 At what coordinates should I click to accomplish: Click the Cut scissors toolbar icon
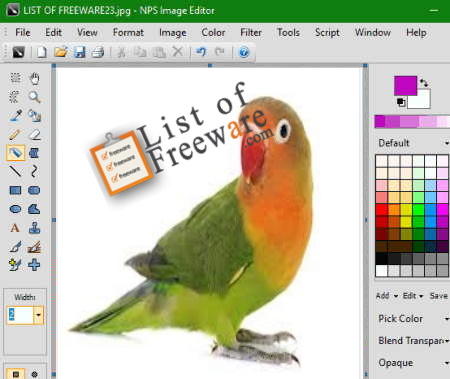[x=121, y=52]
